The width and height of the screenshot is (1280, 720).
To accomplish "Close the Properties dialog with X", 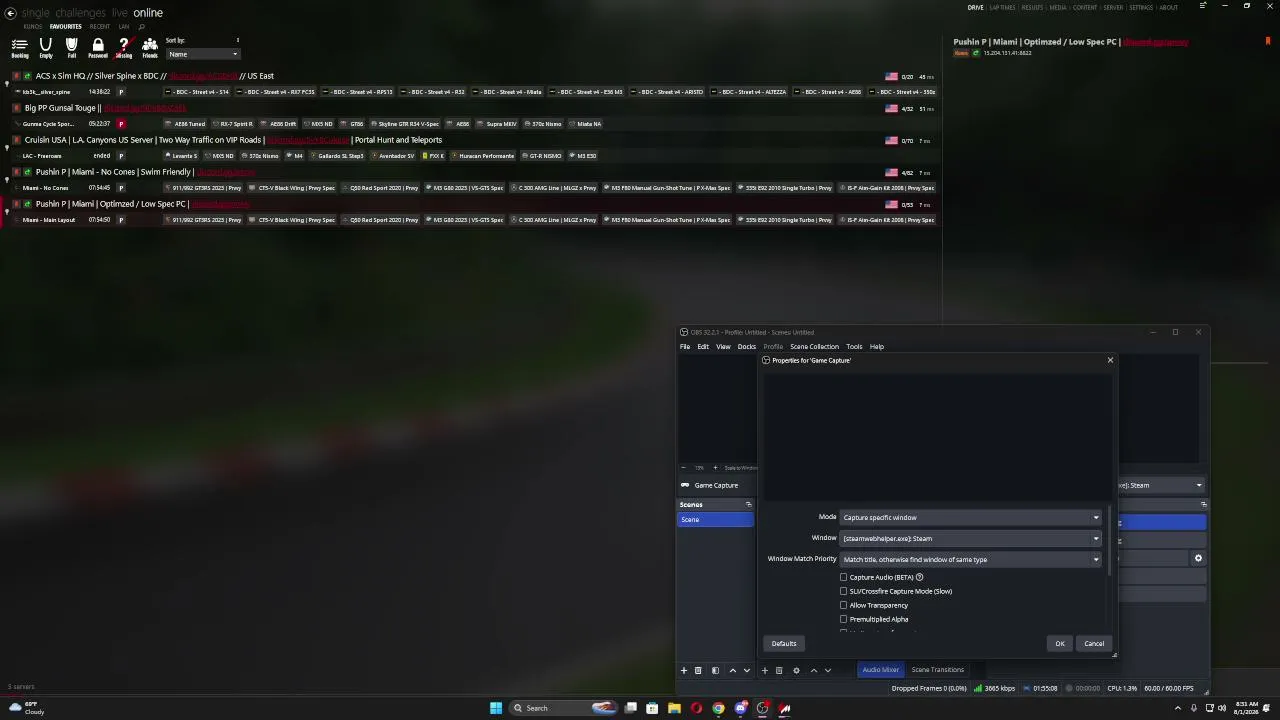I will (x=1110, y=360).
